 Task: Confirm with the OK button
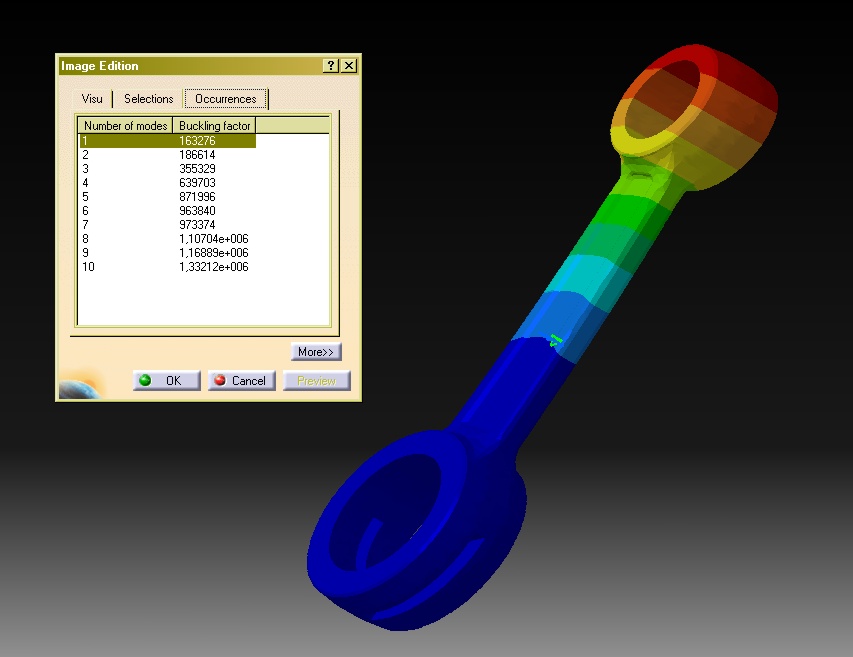pos(166,381)
